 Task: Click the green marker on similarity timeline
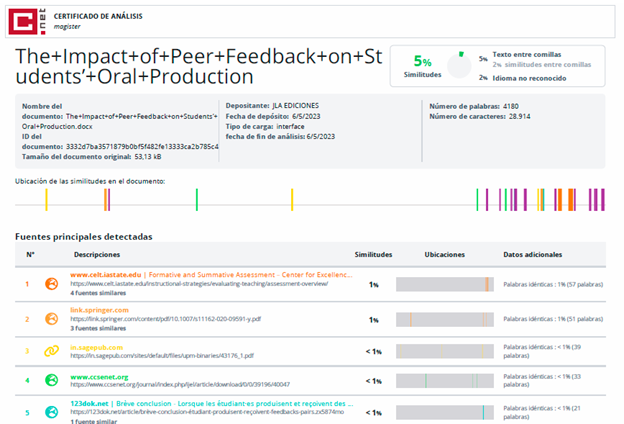pos(197,200)
